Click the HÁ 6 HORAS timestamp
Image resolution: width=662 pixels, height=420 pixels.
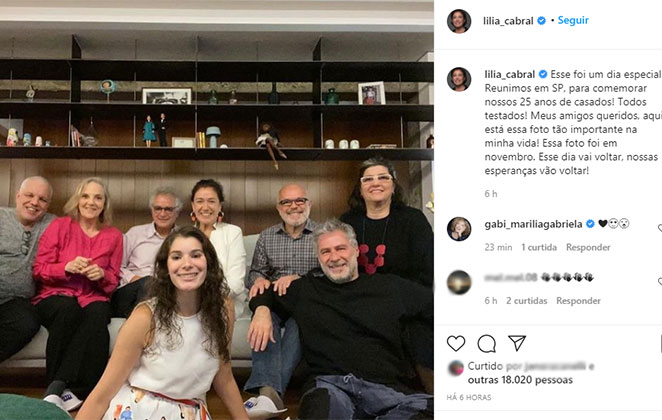(x=469, y=397)
